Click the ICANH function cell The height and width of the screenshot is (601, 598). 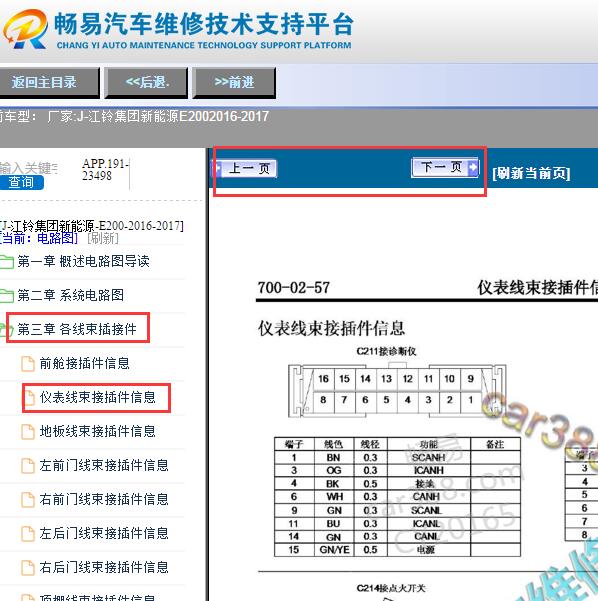pyautogui.click(x=429, y=470)
